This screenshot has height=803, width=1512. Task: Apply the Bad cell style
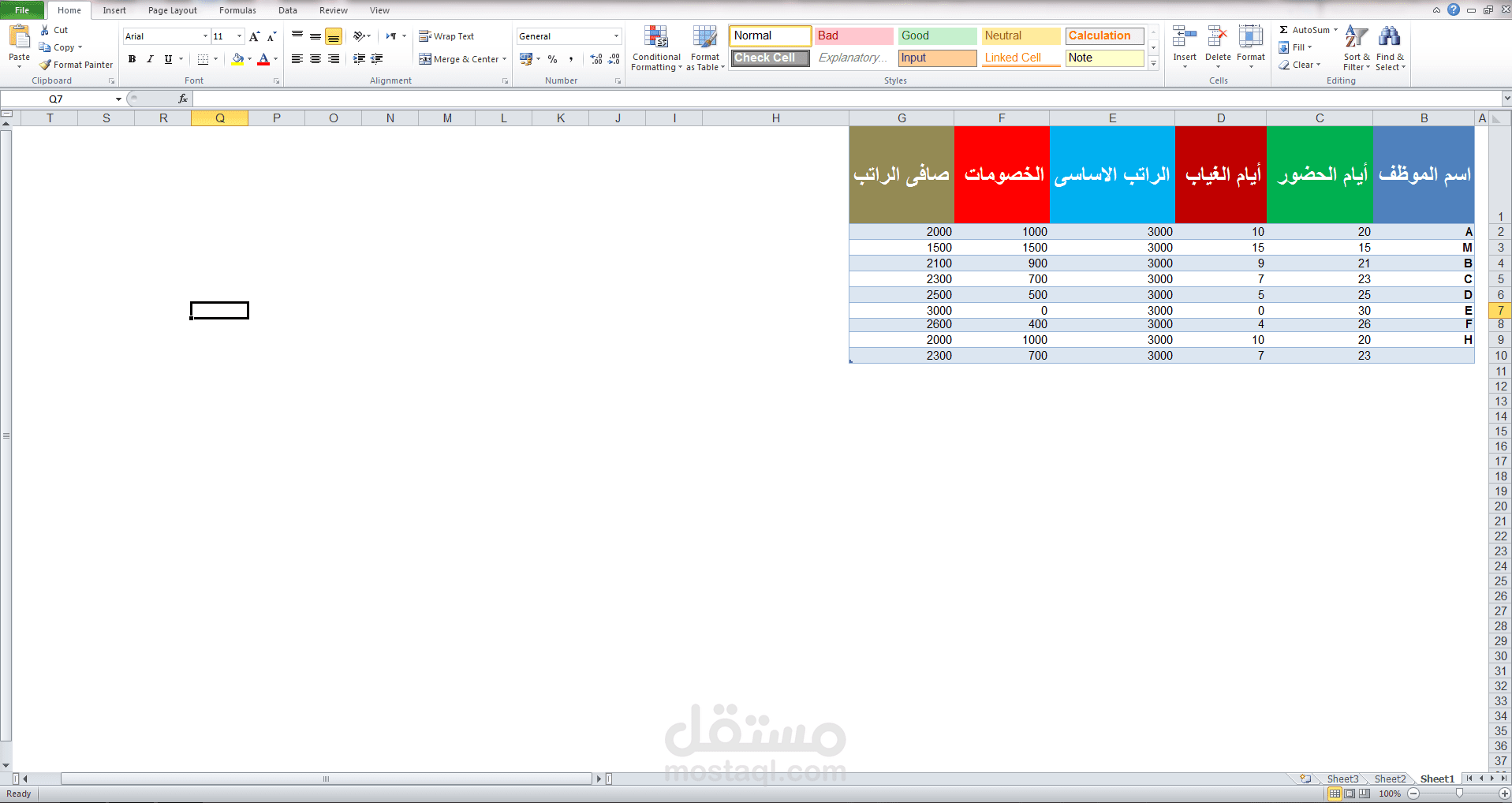tap(854, 35)
